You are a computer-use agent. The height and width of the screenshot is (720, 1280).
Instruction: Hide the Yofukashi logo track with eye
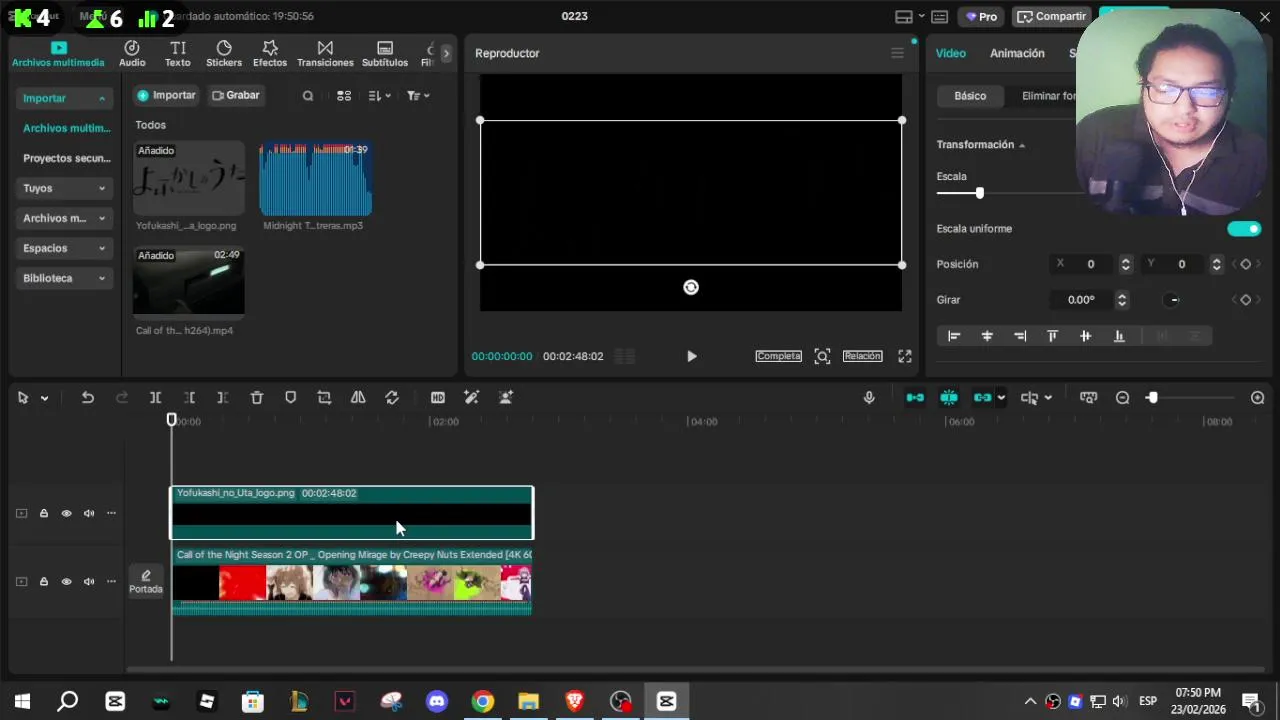67,513
